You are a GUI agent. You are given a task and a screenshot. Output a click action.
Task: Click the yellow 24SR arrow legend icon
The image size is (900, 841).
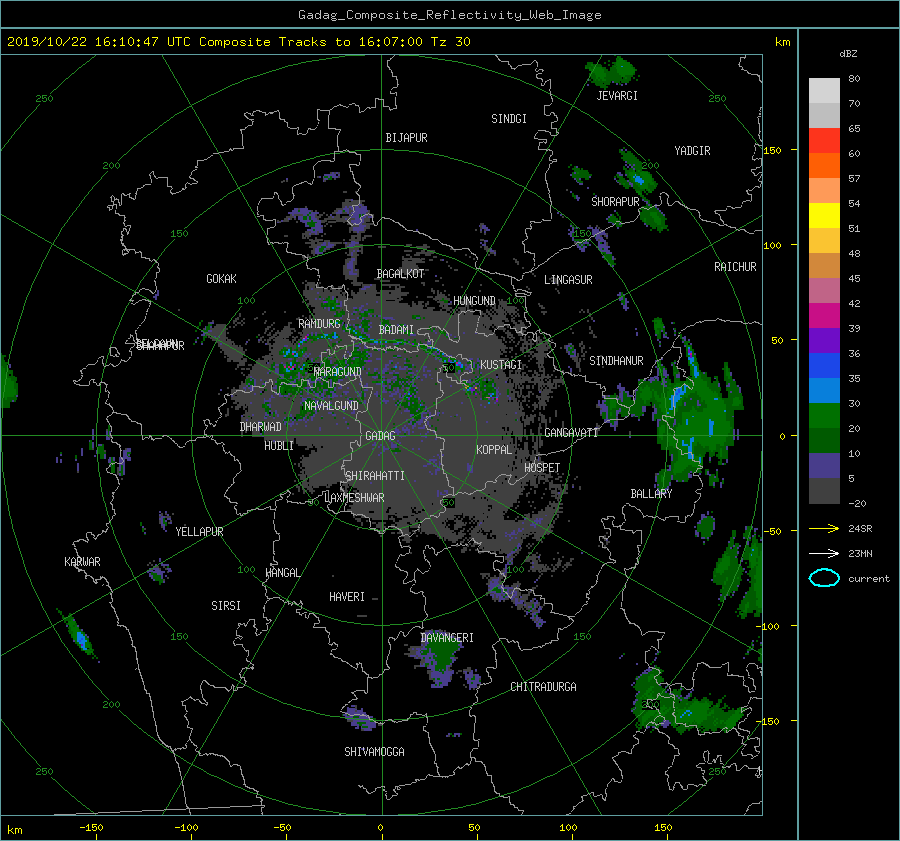point(824,528)
